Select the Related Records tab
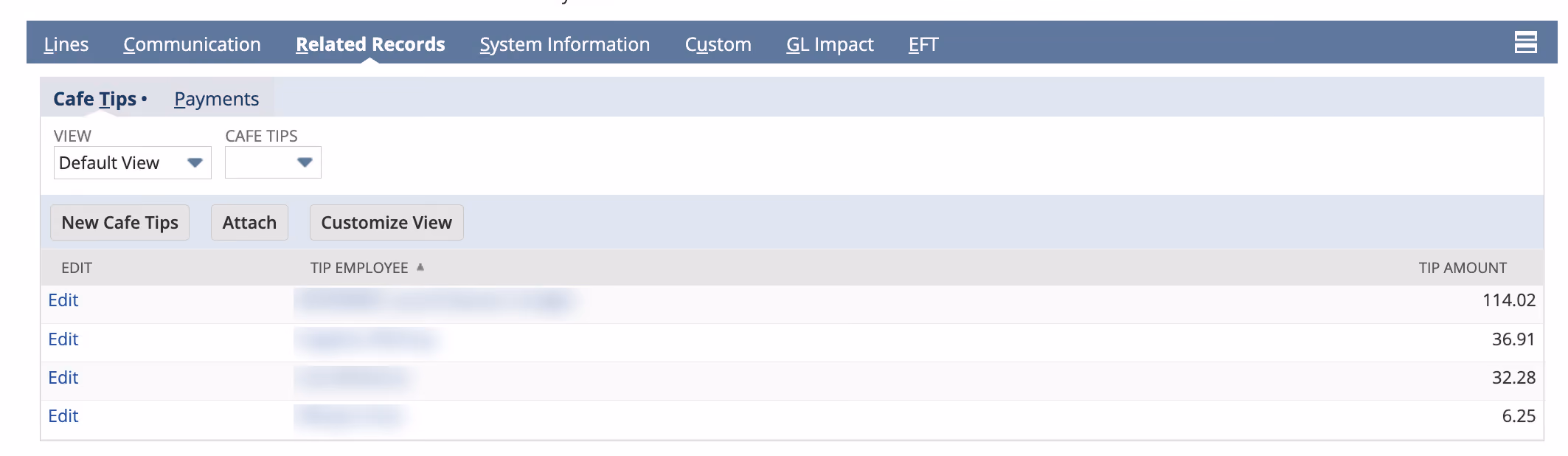 370,44
